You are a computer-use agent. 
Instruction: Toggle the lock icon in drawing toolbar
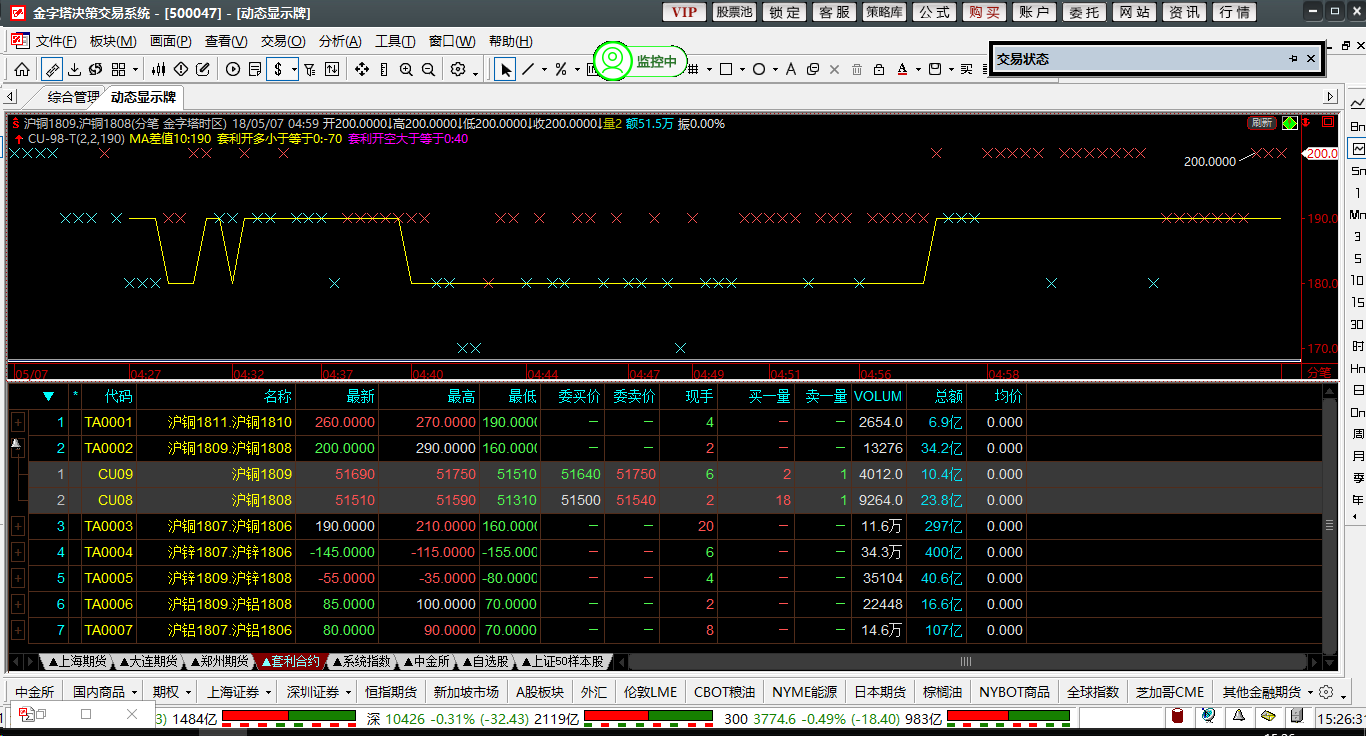(878, 69)
